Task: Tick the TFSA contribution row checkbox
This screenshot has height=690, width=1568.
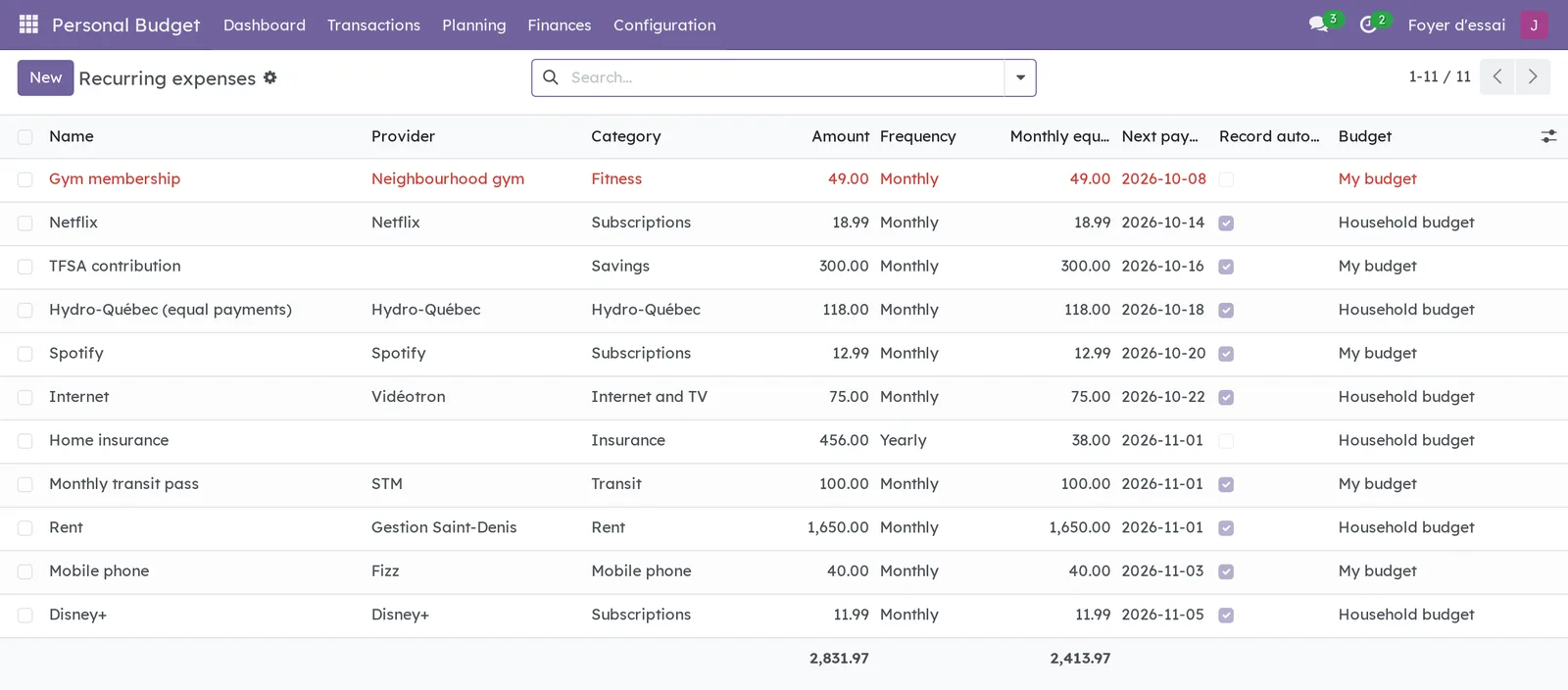Action: coord(25,267)
